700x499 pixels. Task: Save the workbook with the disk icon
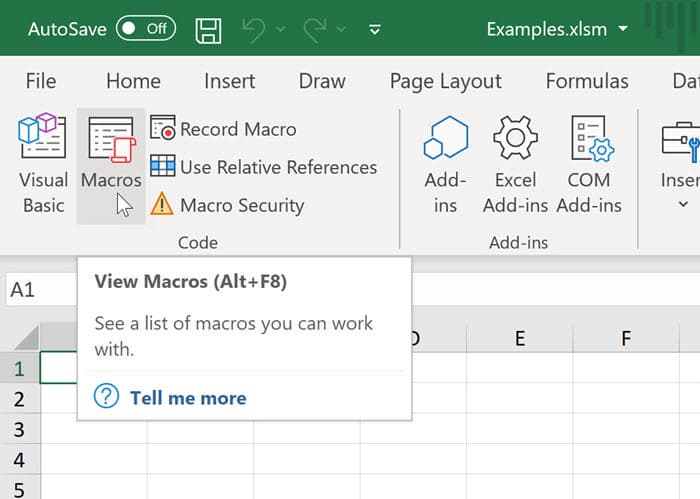click(208, 30)
